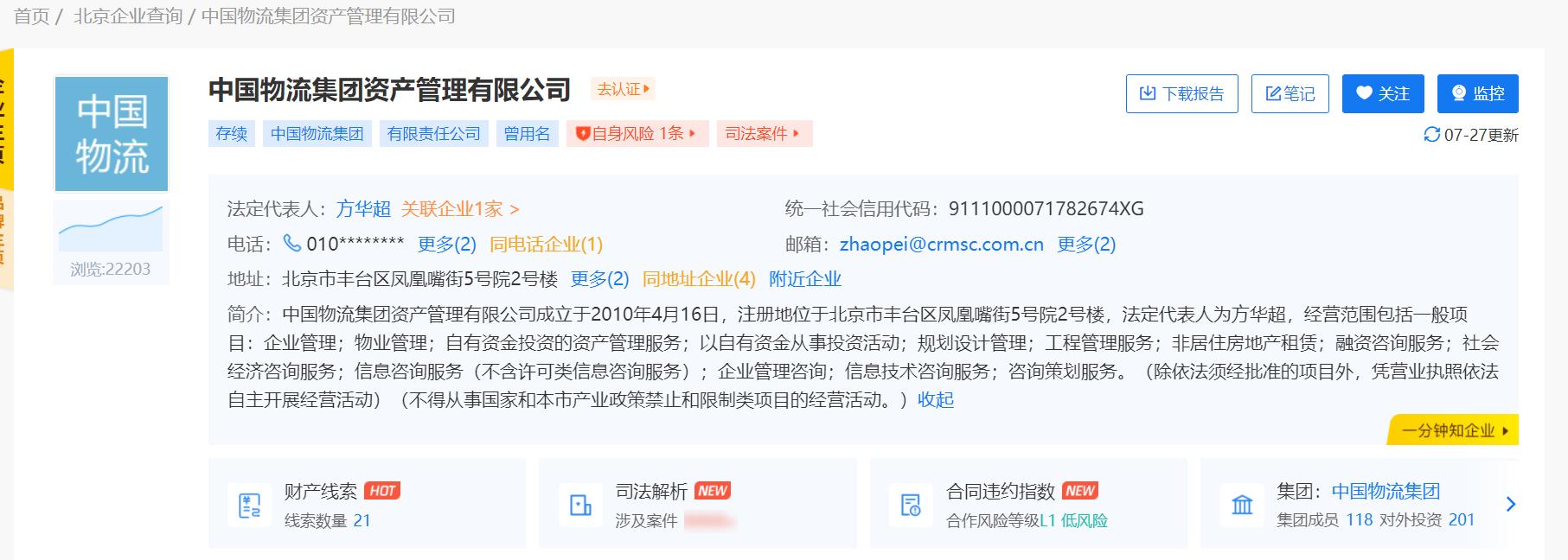This screenshot has width=1568, height=560.
Task: Expand the 司法案件 tag
Action: pos(764,134)
